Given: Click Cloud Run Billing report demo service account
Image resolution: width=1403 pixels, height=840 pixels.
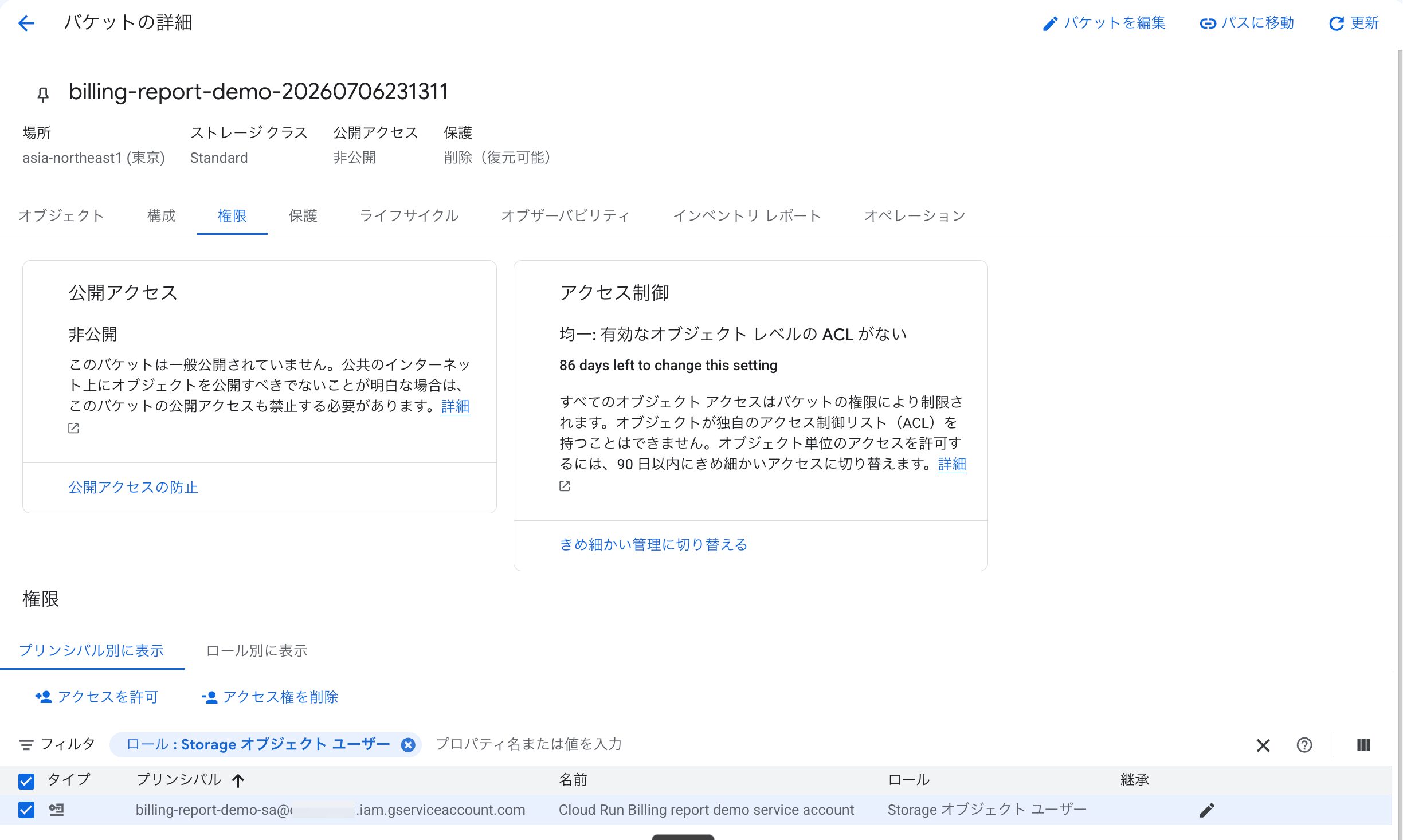Looking at the screenshot, I should 706,810.
